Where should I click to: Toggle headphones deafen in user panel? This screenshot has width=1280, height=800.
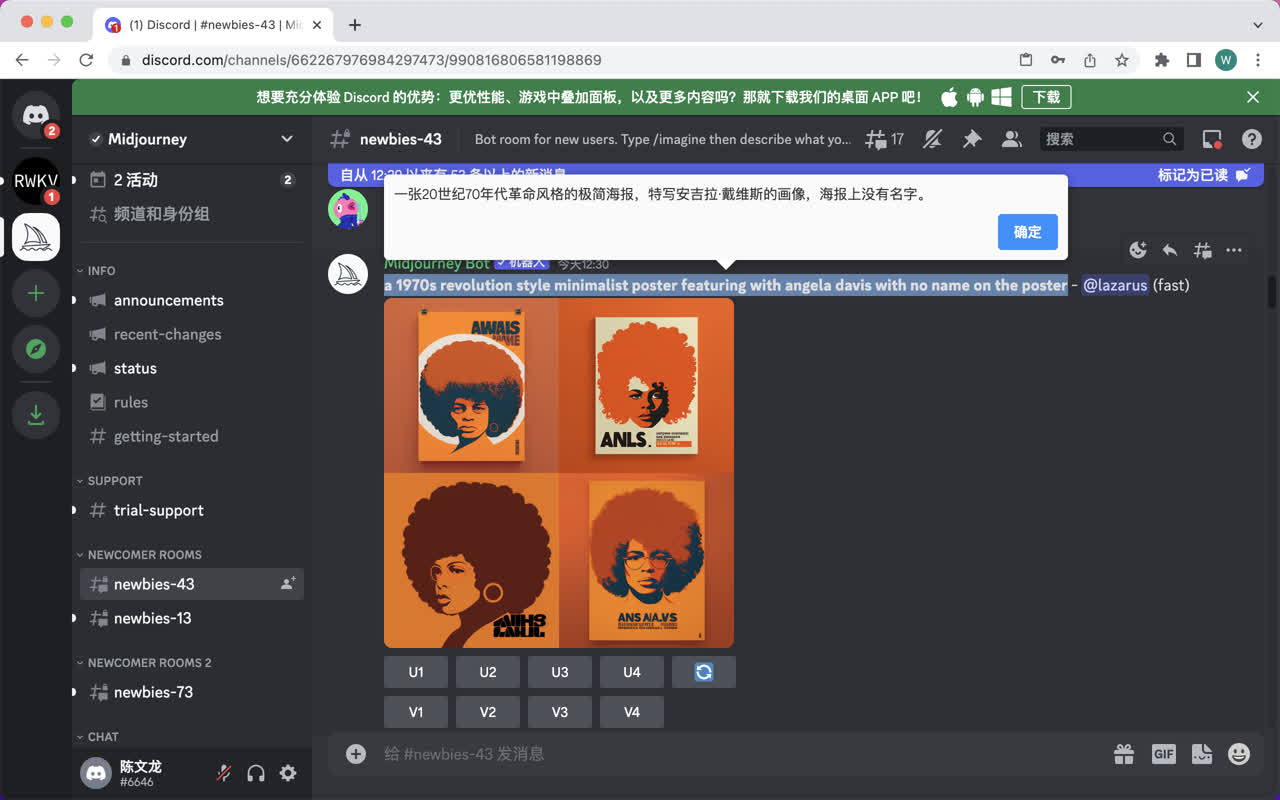click(x=256, y=773)
